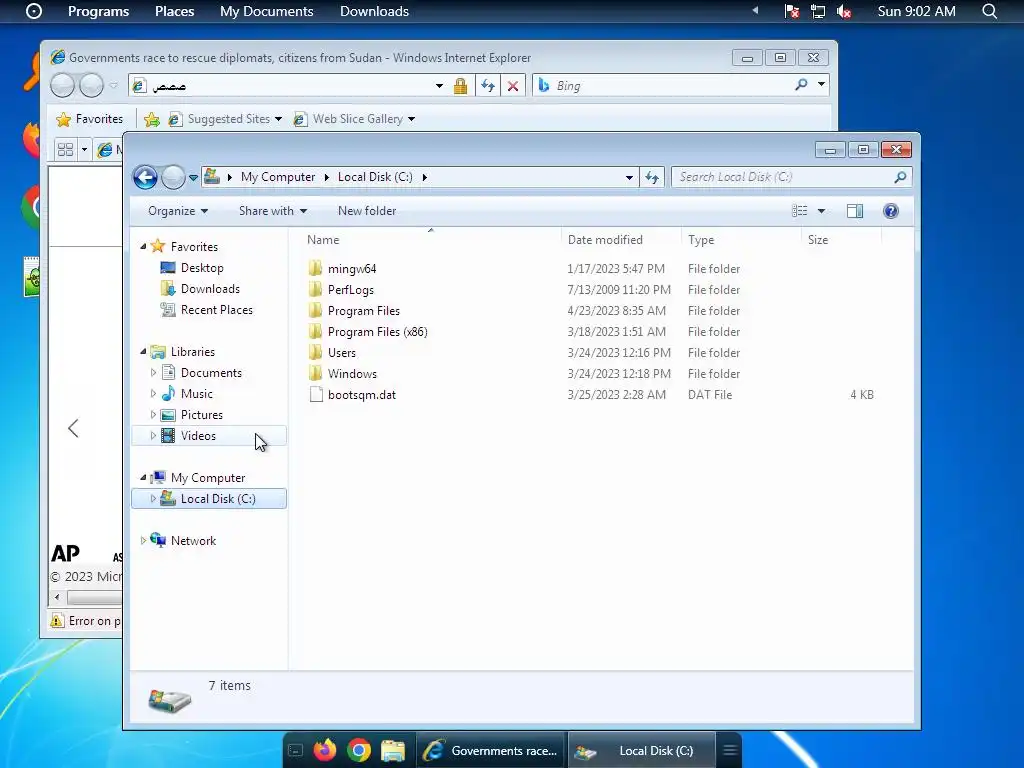The width and height of the screenshot is (1024, 768).
Task: Launch Chrome from the dock
Action: 359,750
